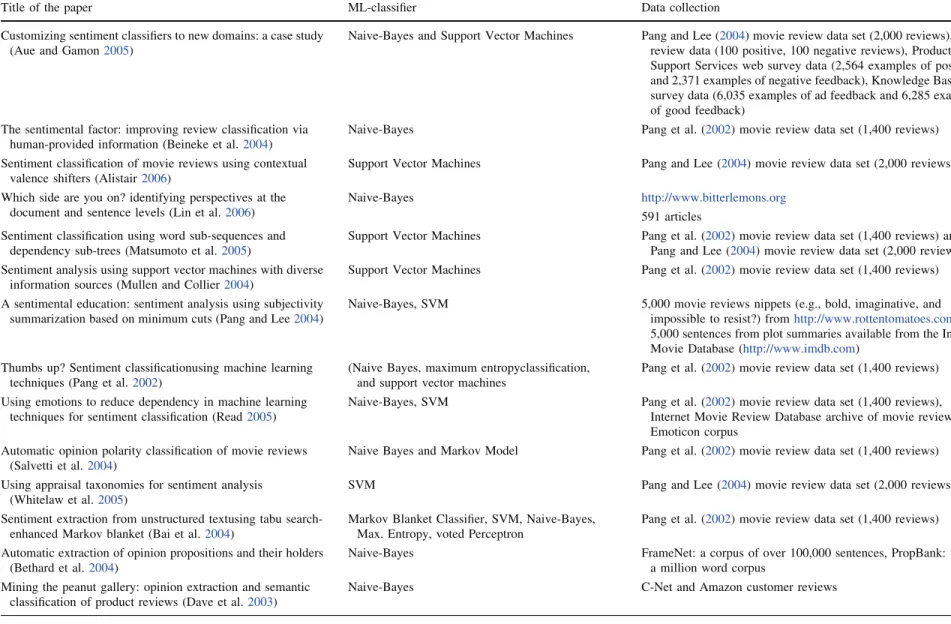Image resolution: width=951 pixels, height=624 pixels.
Task: Select title 'Using appraisal taxonomies for sentiment analysis'
Action: click(132, 485)
